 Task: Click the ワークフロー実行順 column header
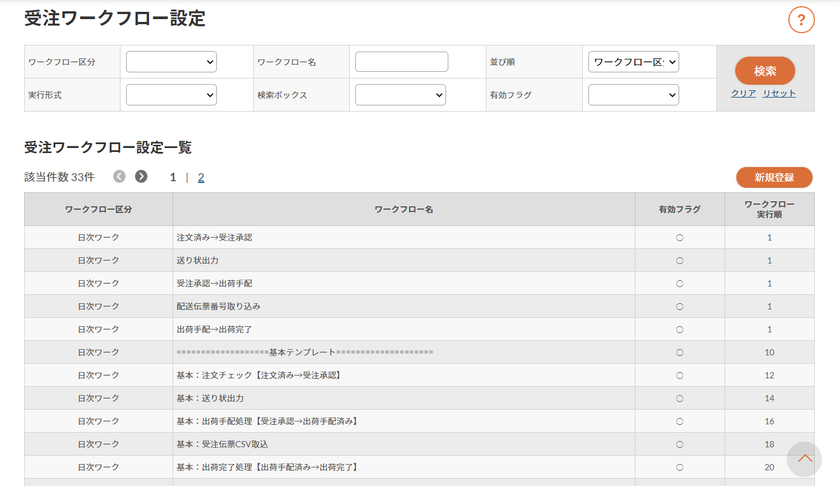(769, 210)
